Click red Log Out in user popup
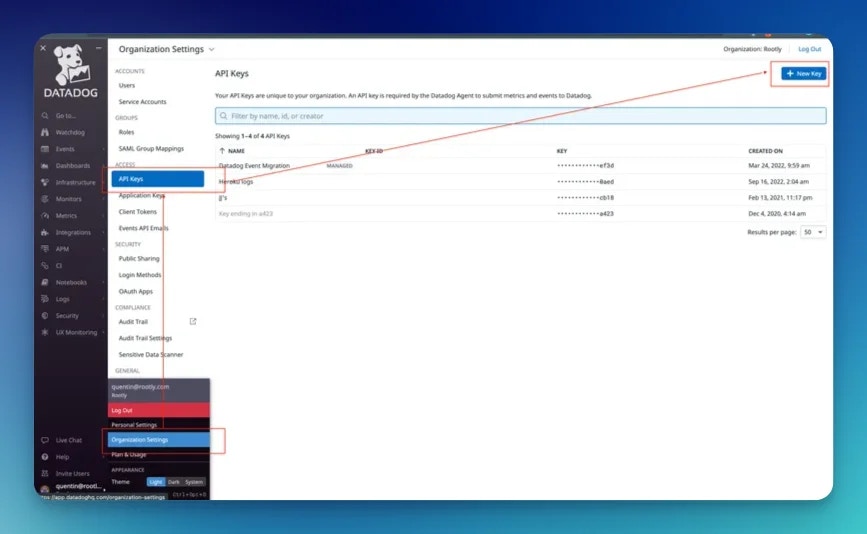 159,410
